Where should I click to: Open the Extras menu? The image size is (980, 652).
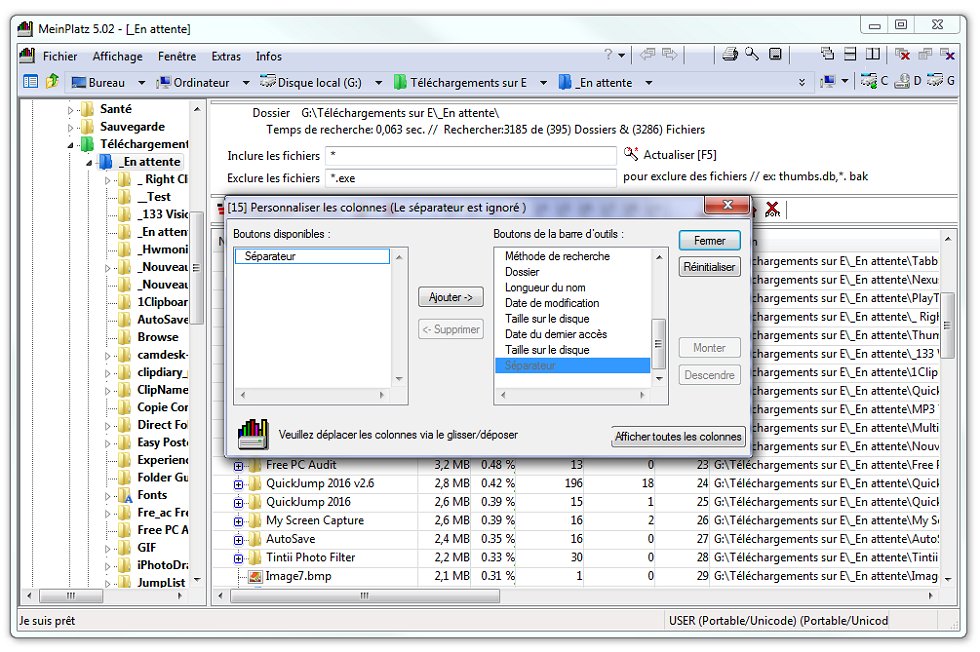tap(226, 56)
